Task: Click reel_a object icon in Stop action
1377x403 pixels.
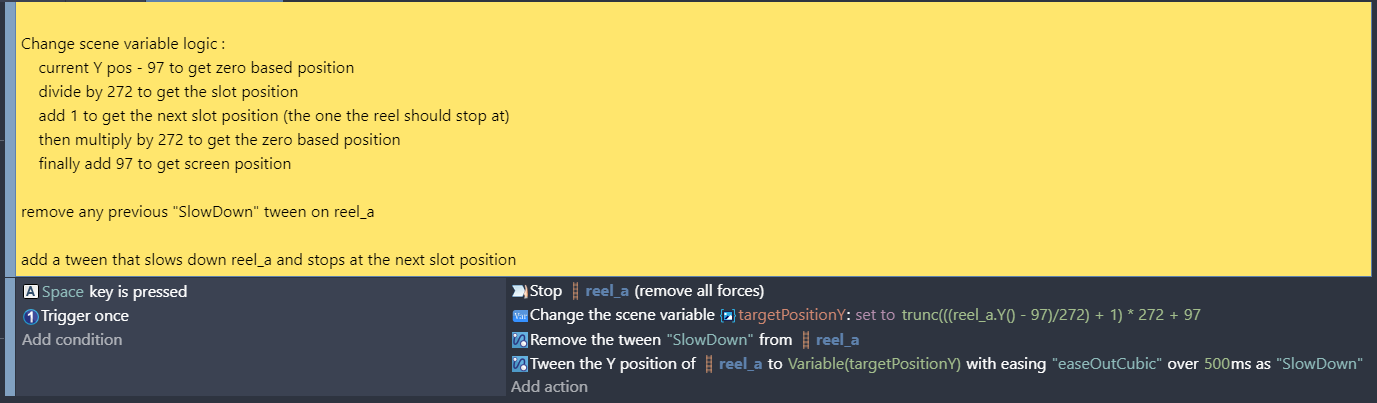Action: pos(575,291)
